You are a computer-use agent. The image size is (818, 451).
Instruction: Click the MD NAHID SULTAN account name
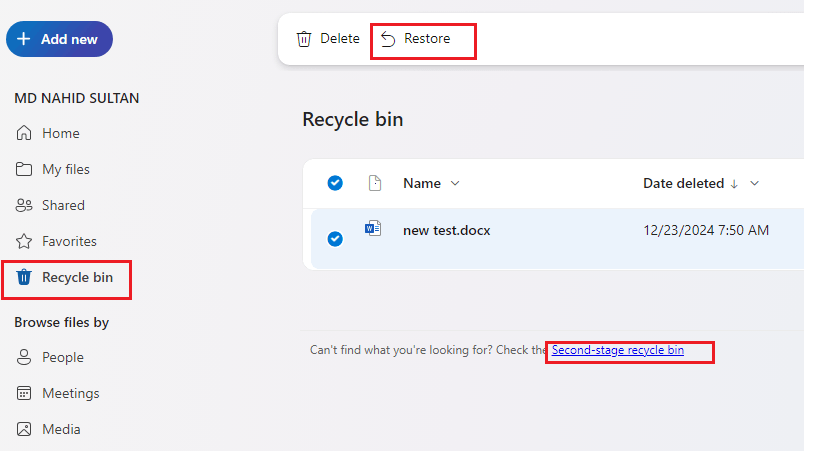[77, 98]
